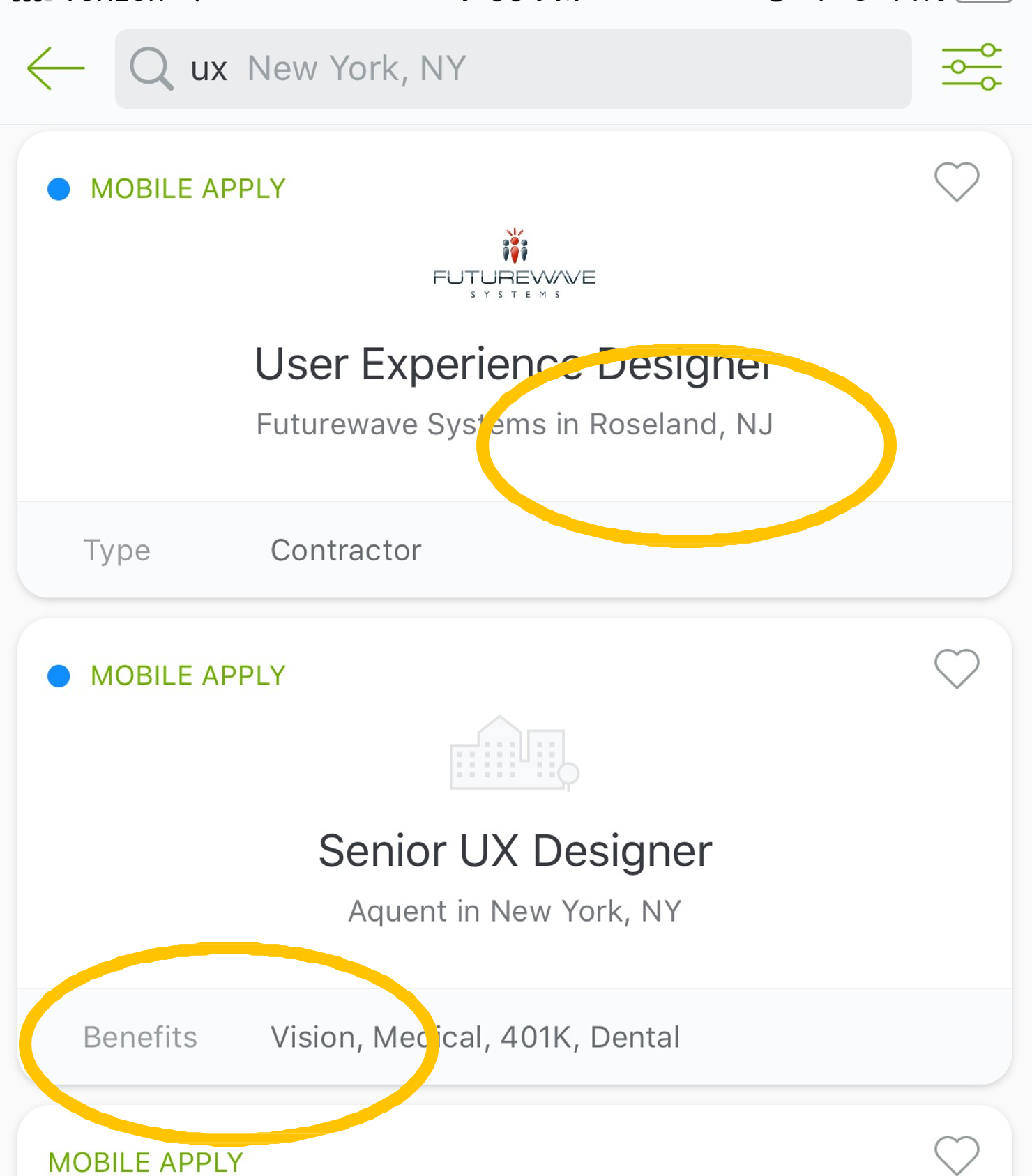
Task: Tap MOBILE APPLY on the Aquent card
Action: 188,675
